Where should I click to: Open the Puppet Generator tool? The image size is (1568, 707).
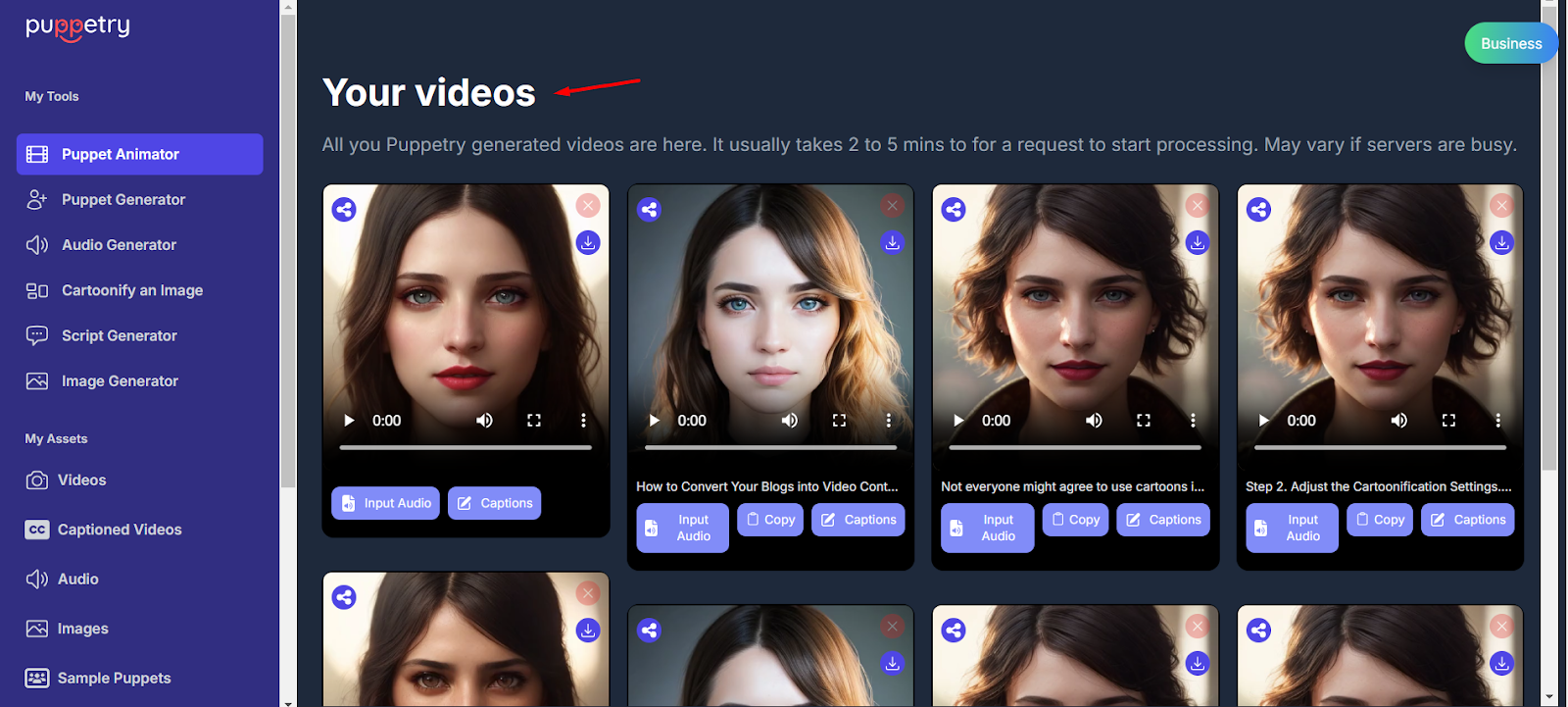pos(123,199)
